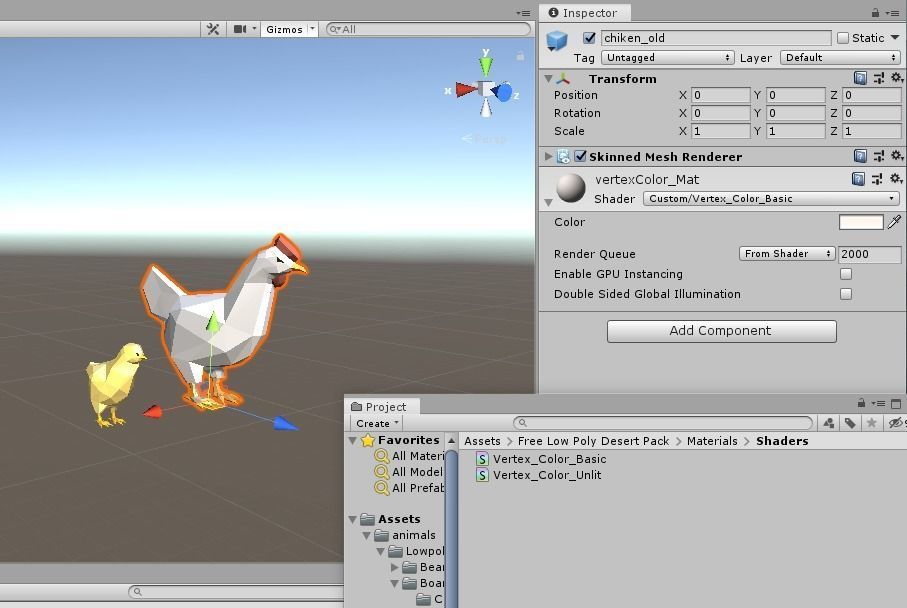
Task: Uncheck the chiken_old active checkbox
Action: [589, 38]
